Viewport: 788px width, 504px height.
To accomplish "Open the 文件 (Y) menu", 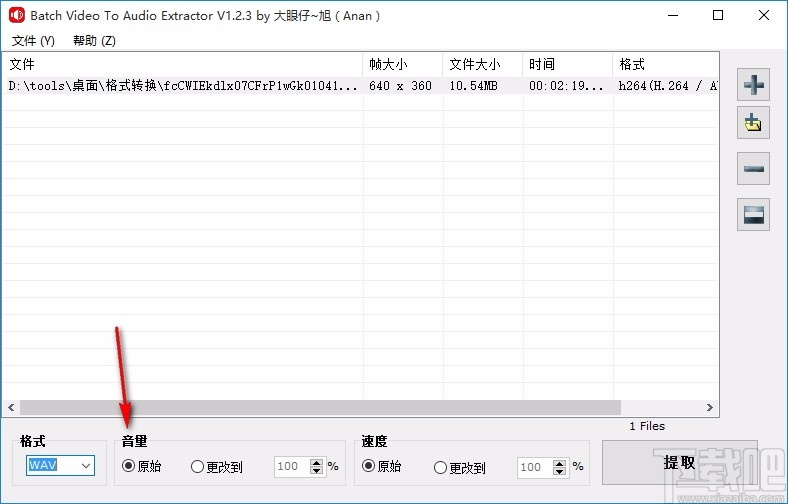I will pyautogui.click(x=33, y=41).
